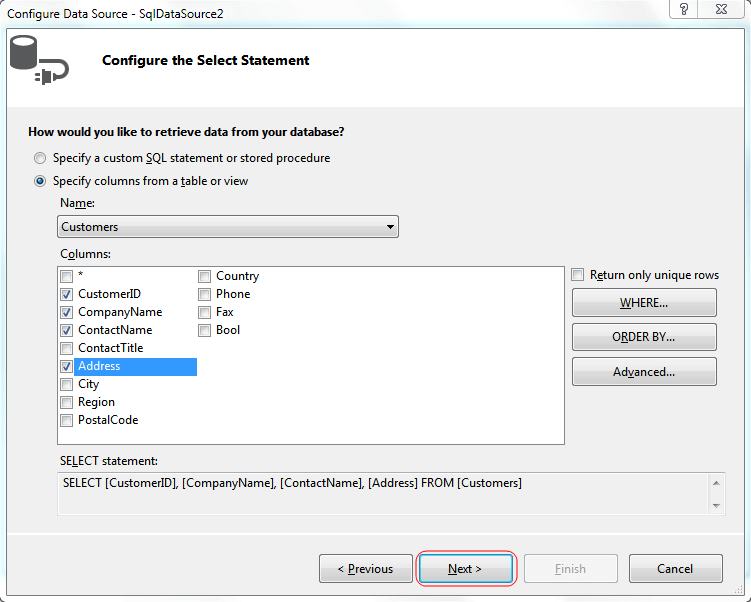Uncheck the CompanyName column checkbox
Viewport: 751px width, 602px height.
(x=66, y=312)
